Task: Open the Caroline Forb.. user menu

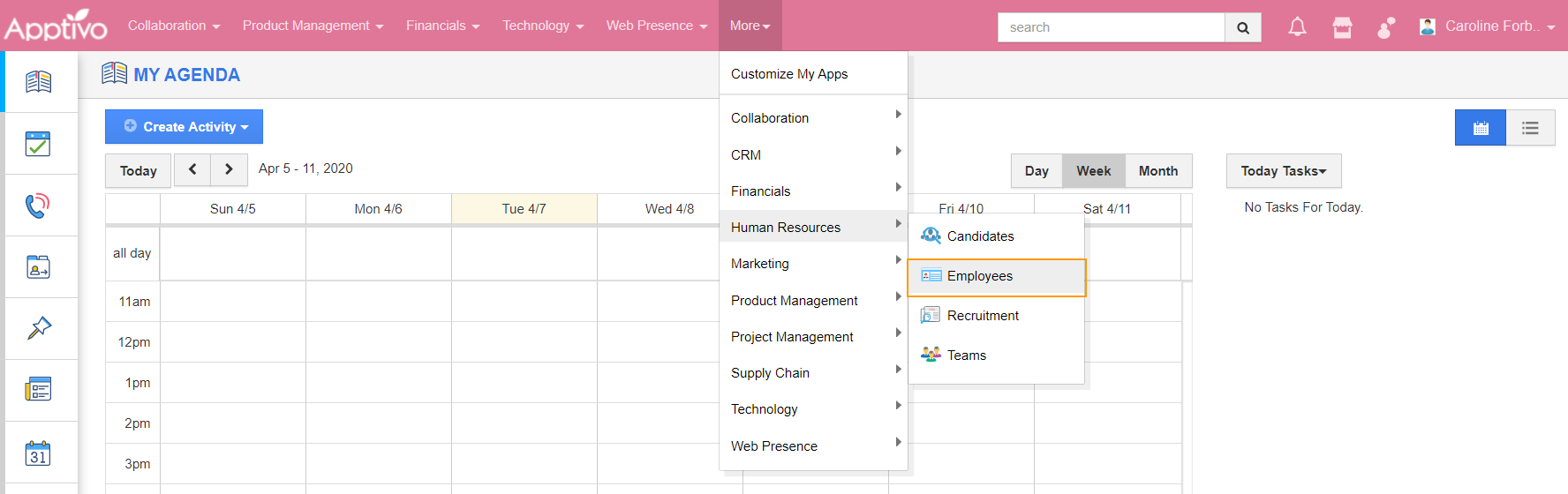Action: coord(1488,26)
